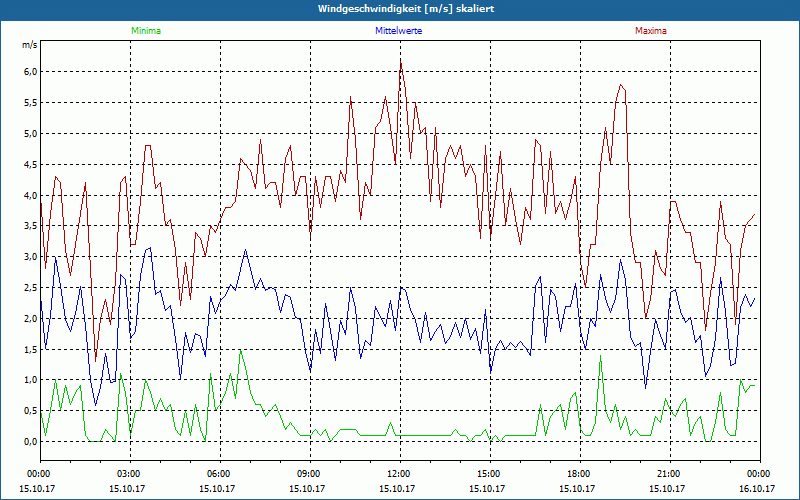Click the green Minima peak near 18:40

point(601,356)
